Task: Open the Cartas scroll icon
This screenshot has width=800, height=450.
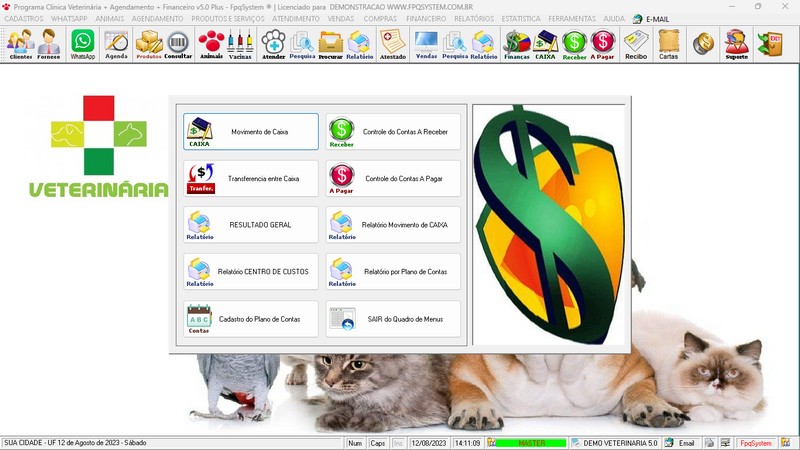Action: click(x=668, y=44)
